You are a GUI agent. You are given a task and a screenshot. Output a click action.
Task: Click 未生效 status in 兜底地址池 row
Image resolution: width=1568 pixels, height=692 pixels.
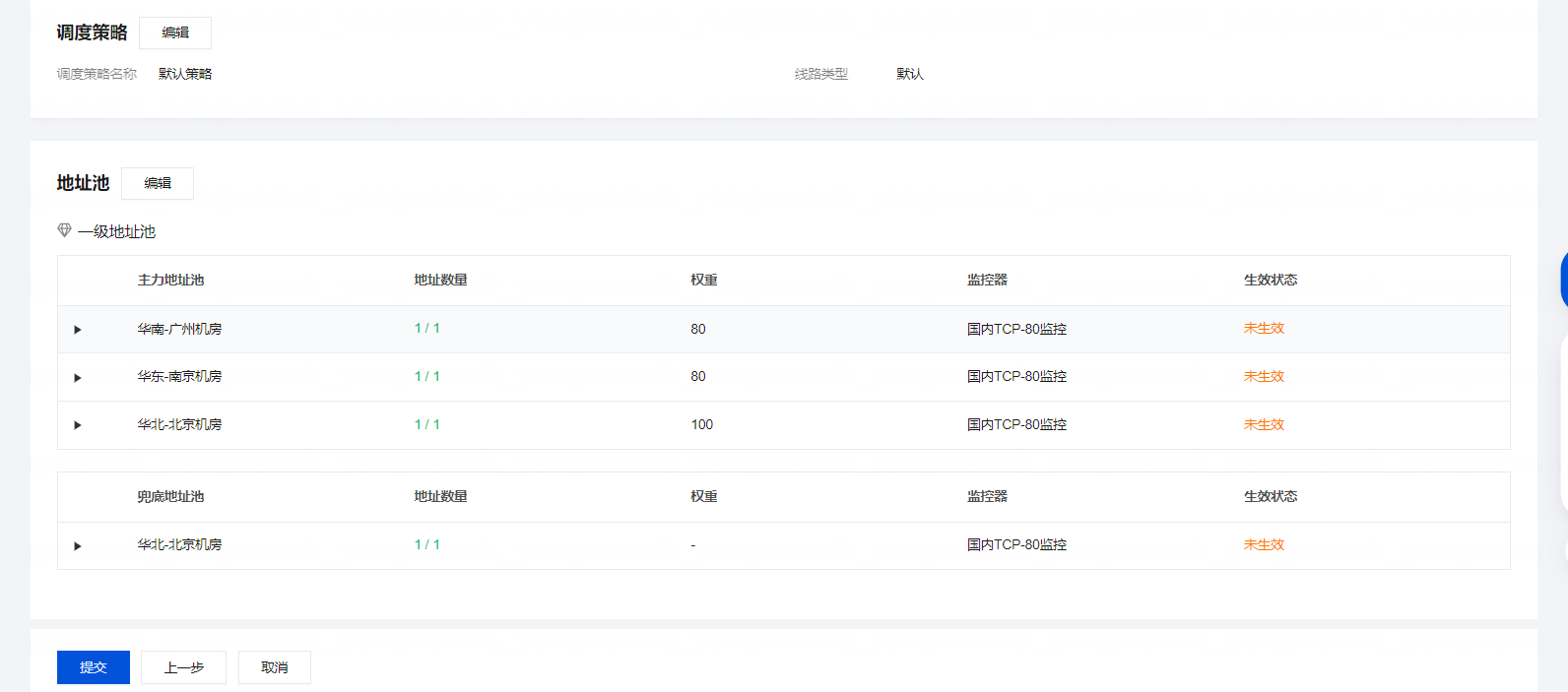tap(1264, 544)
